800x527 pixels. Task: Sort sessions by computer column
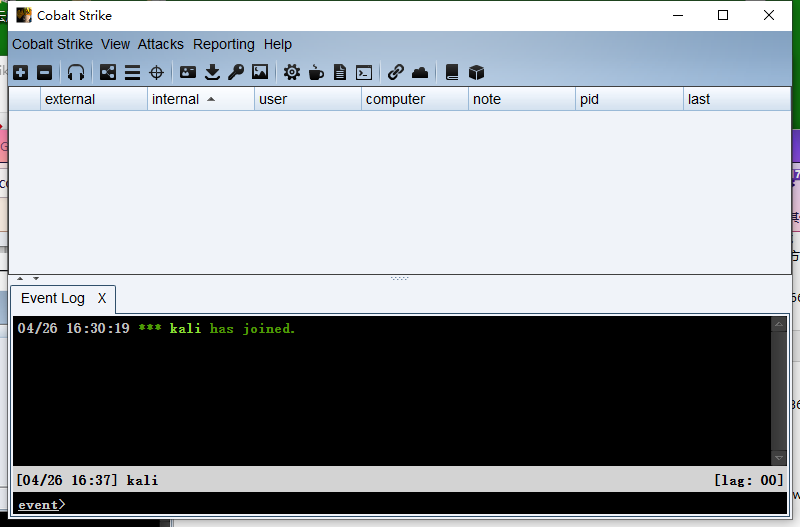(x=415, y=99)
